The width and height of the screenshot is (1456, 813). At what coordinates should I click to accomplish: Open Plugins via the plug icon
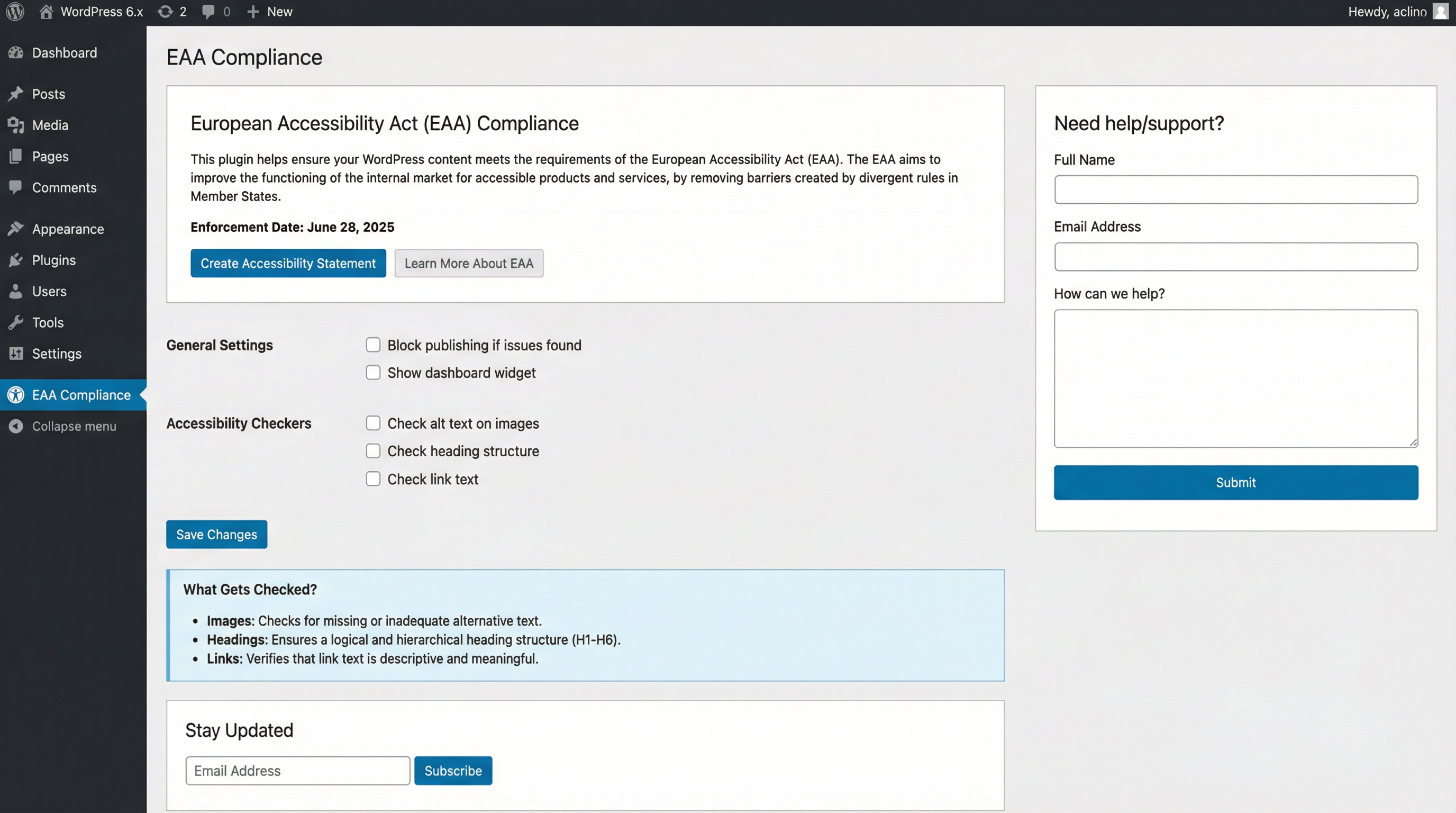[x=16, y=259]
